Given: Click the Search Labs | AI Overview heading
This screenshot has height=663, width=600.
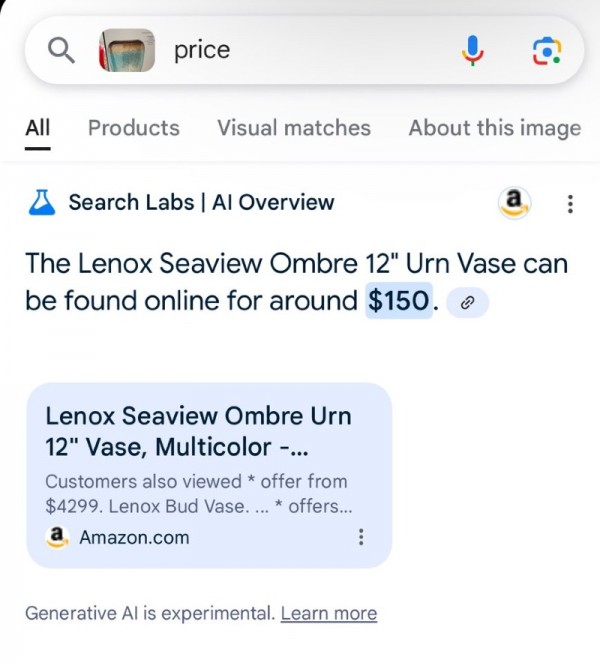Looking at the screenshot, I should click(x=201, y=203).
